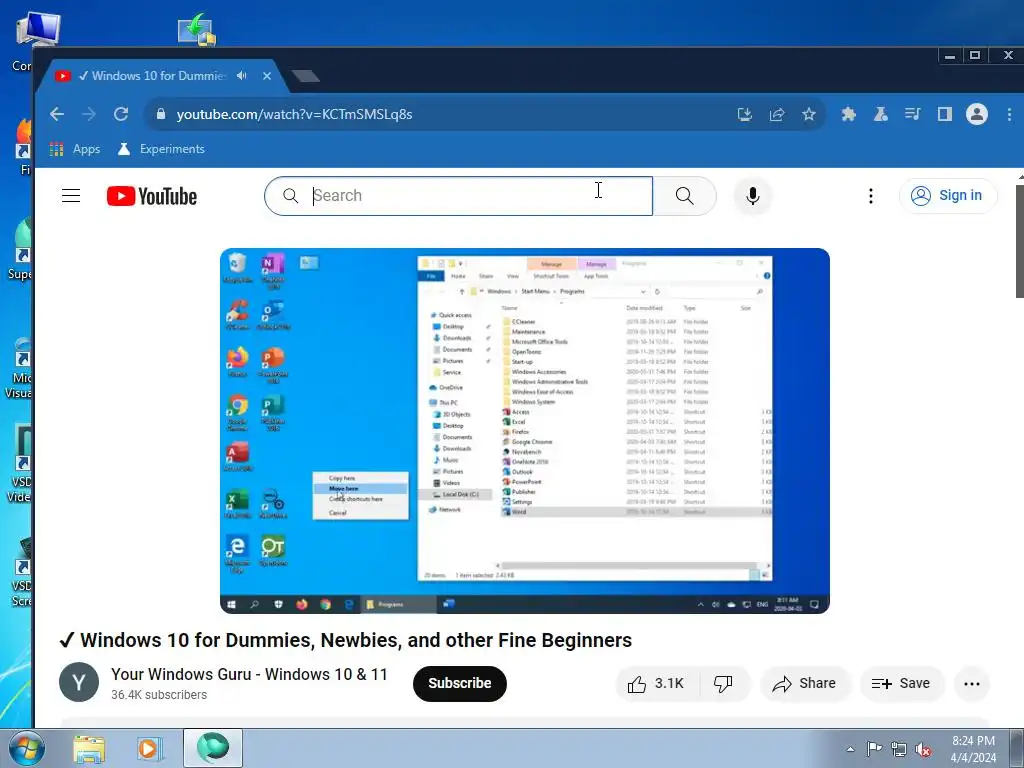Close the Windows 10 for Dummies tab
The image size is (1024, 768).
(x=266, y=76)
